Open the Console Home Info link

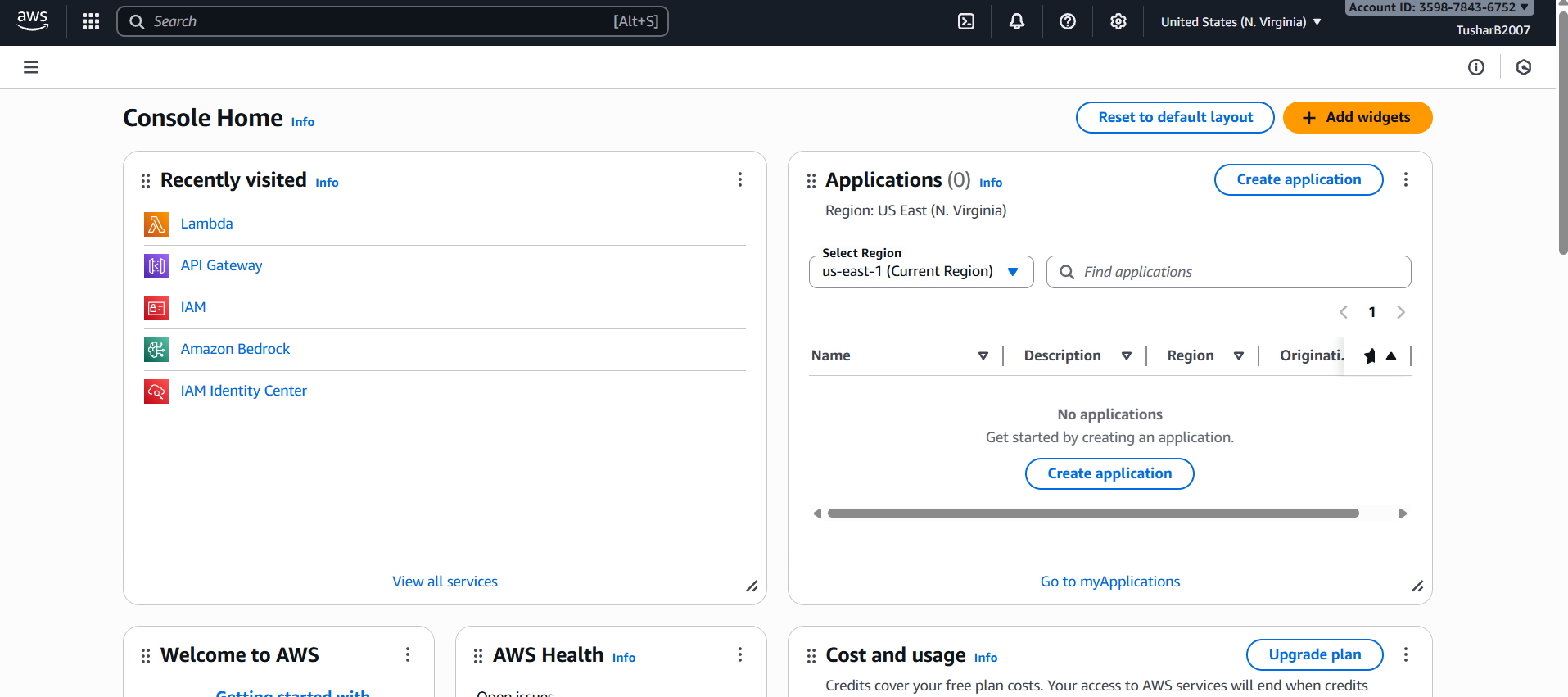(x=303, y=122)
